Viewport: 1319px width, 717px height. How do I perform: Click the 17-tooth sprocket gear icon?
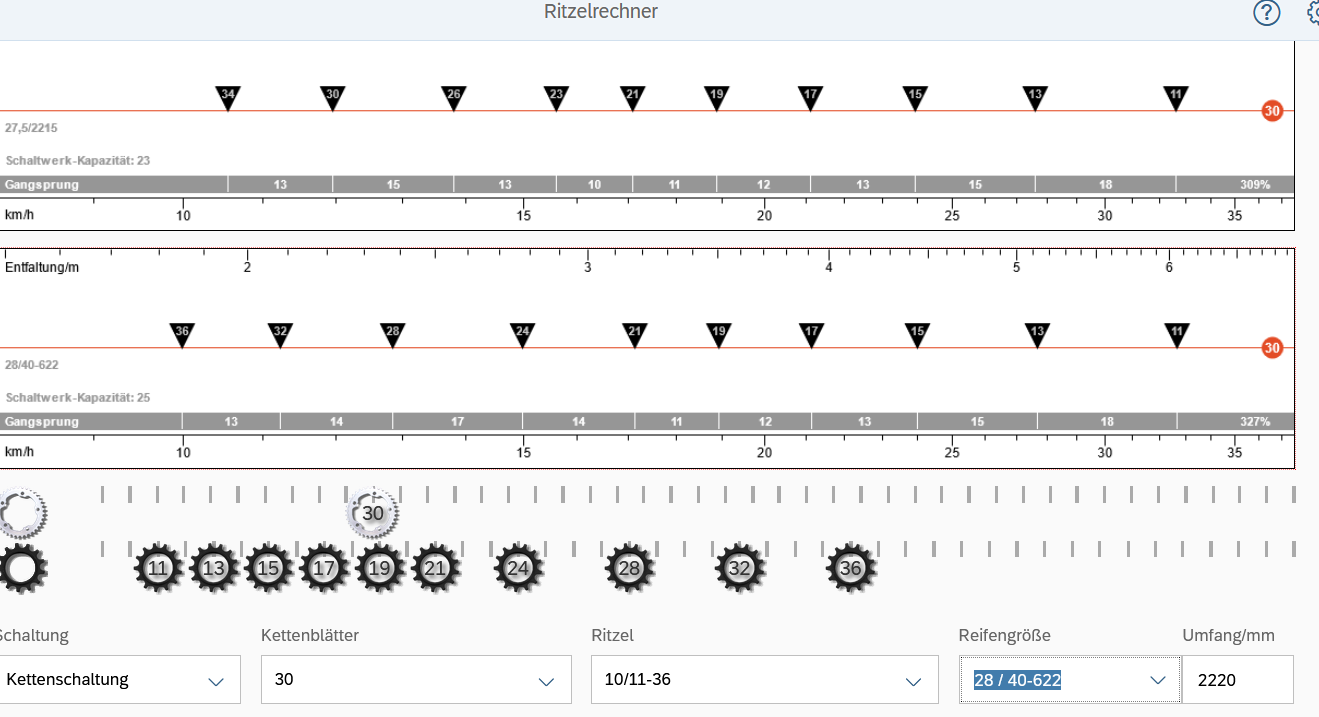pyautogui.click(x=323, y=568)
